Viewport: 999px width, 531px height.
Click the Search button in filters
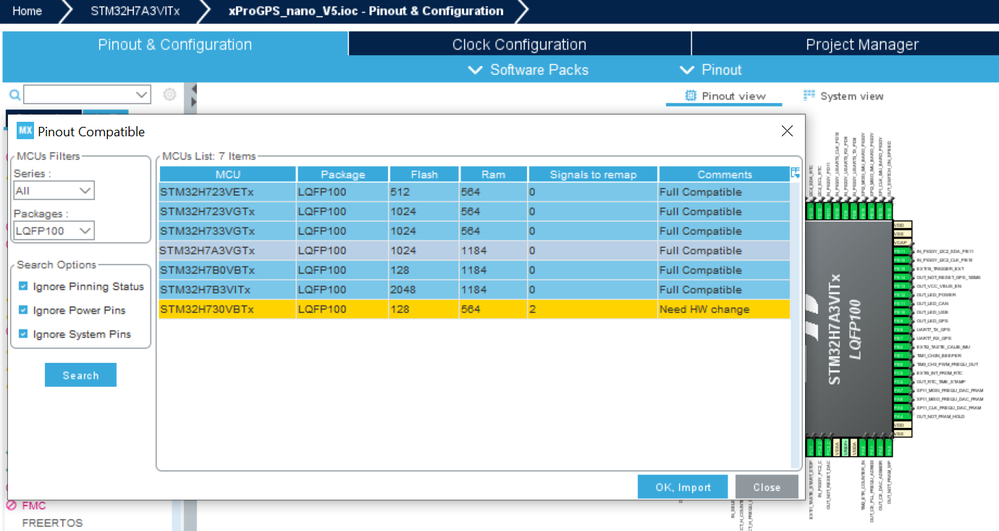(80, 375)
